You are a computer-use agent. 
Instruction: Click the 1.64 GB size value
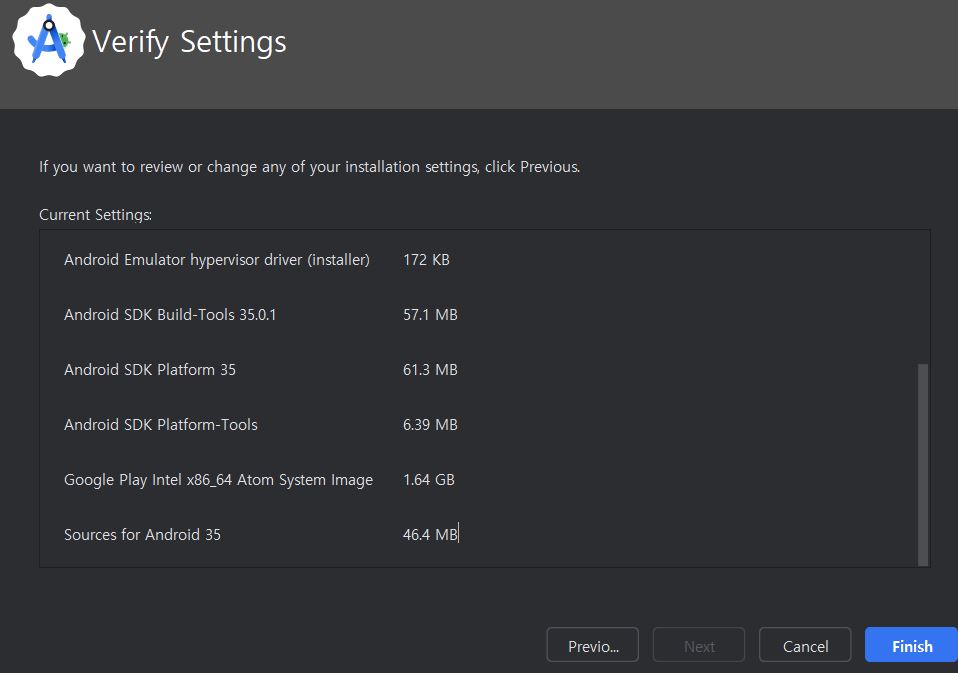(x=429, y=479)
